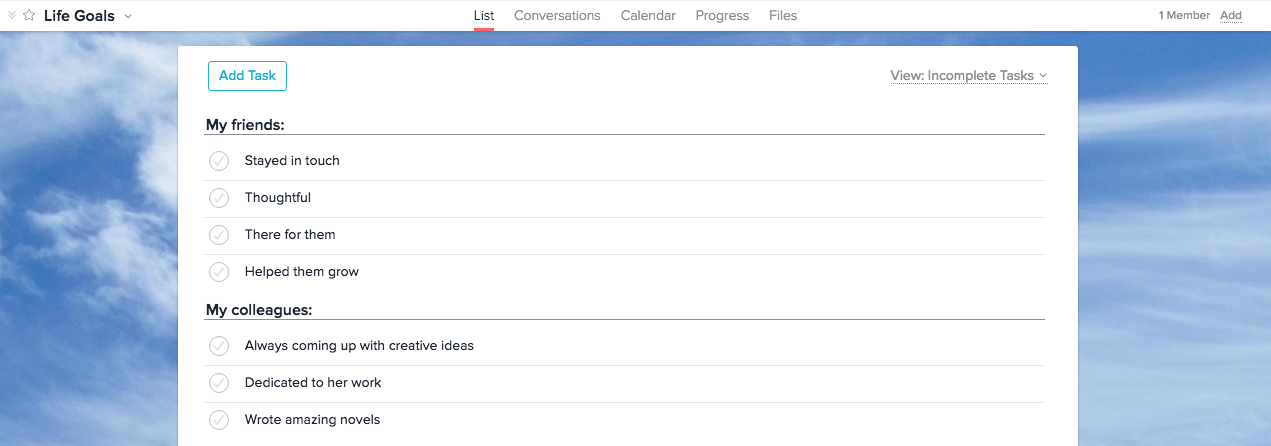Image resolution: width=1271 pixels, height=446 pixels.
Task: Complete the 'Wrote amazing novels' task
Action: [x=219, y=420]
